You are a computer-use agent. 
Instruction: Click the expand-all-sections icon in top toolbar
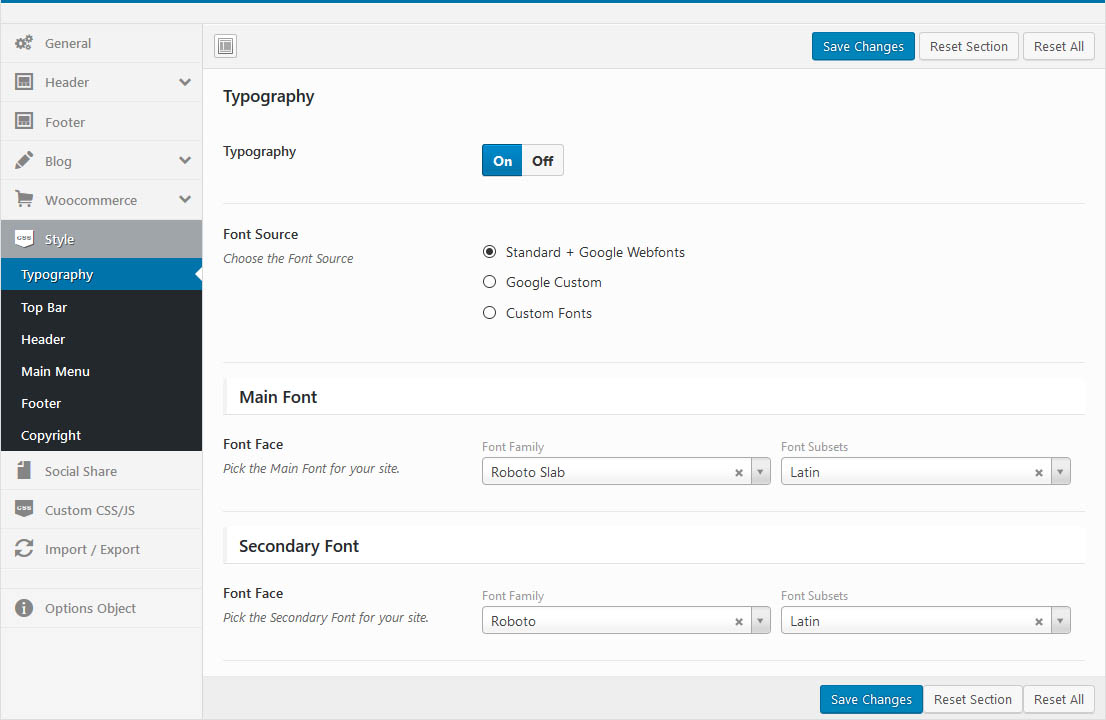[225, 46]
